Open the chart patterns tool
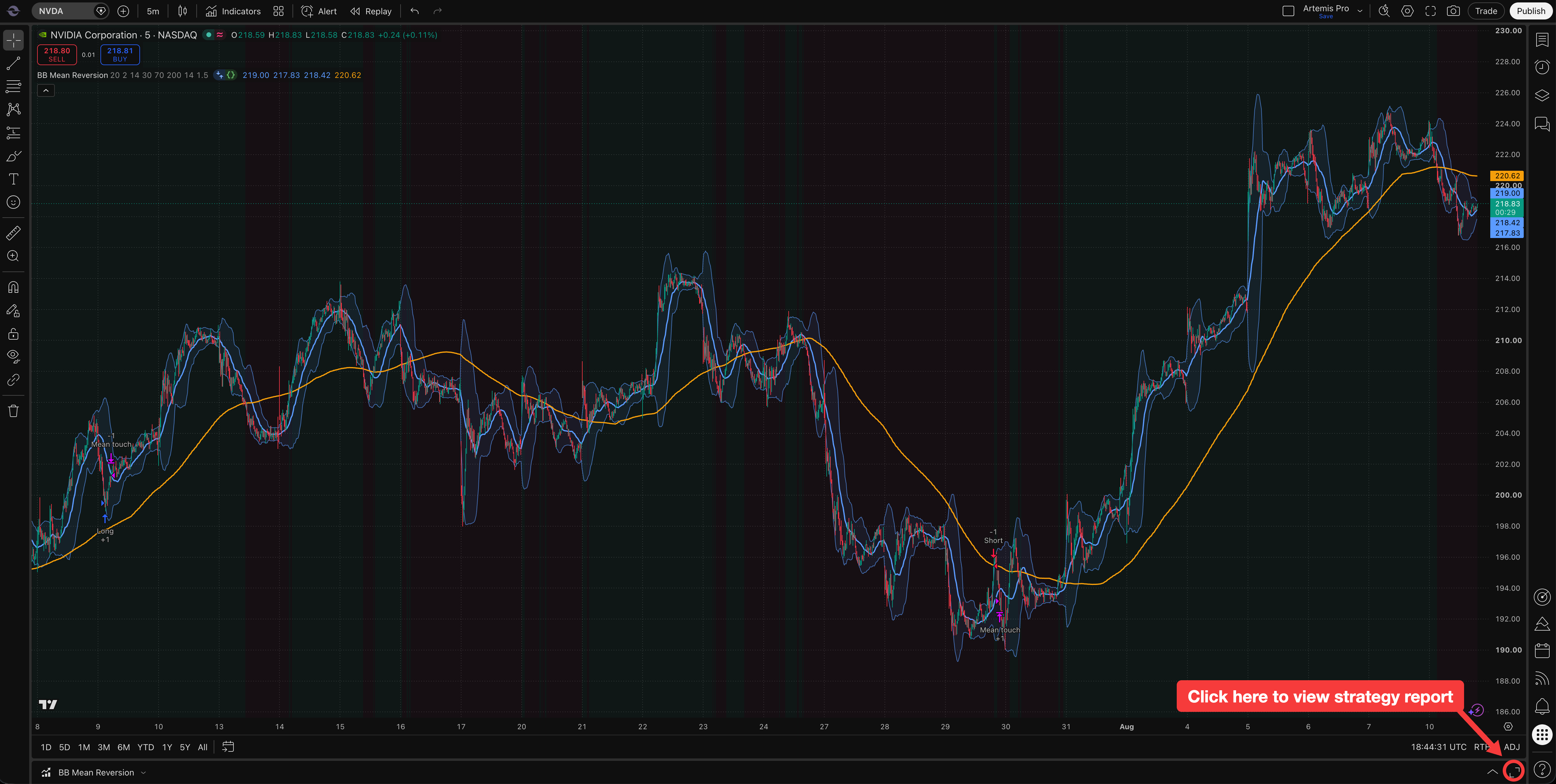Screen dimensions: 1556x784 point(13,109)
